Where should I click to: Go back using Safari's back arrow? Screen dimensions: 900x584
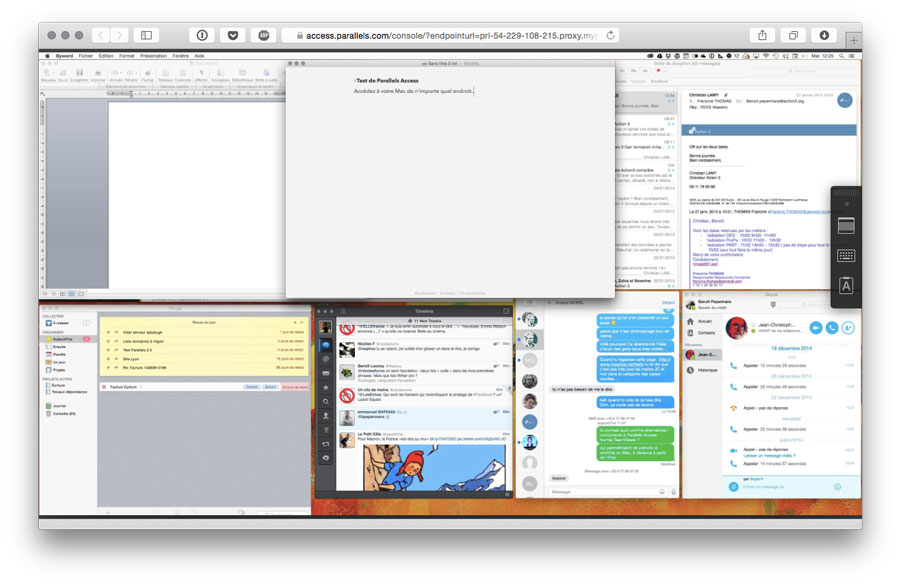101,36
